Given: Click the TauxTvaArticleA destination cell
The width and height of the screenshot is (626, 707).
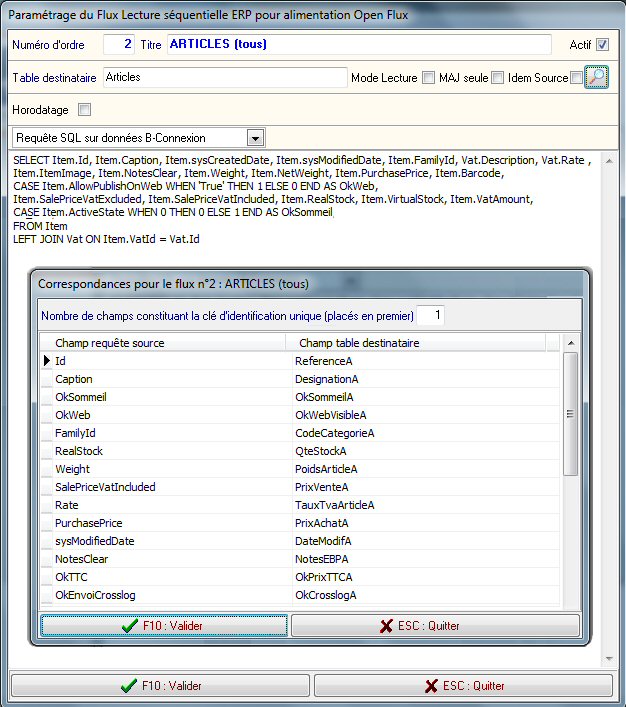Looking at the screenshot, I should click(426, 505).
